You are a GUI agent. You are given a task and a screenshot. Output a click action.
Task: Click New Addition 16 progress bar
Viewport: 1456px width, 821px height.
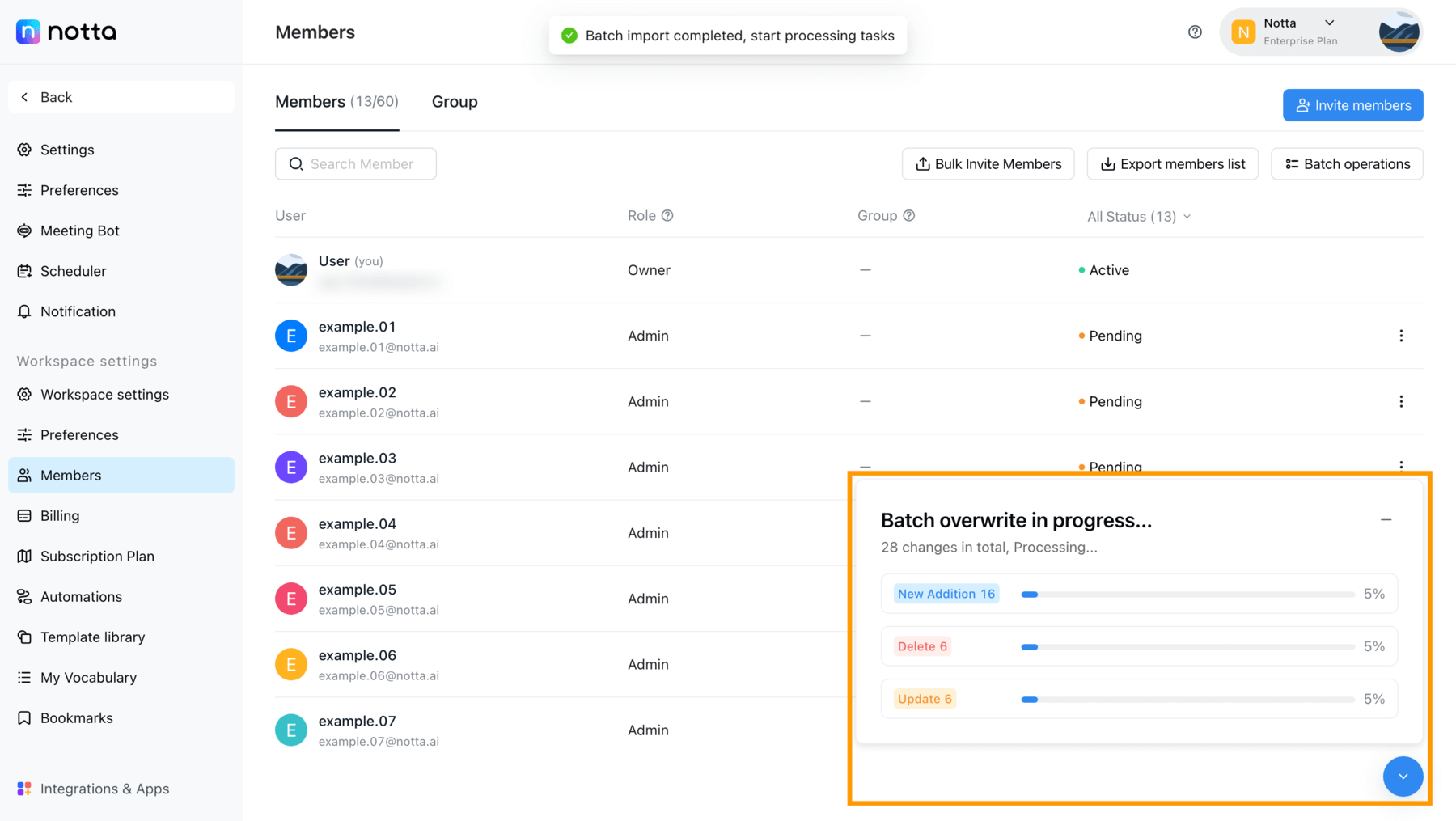pyautogui.click(x=1187, y=595)
